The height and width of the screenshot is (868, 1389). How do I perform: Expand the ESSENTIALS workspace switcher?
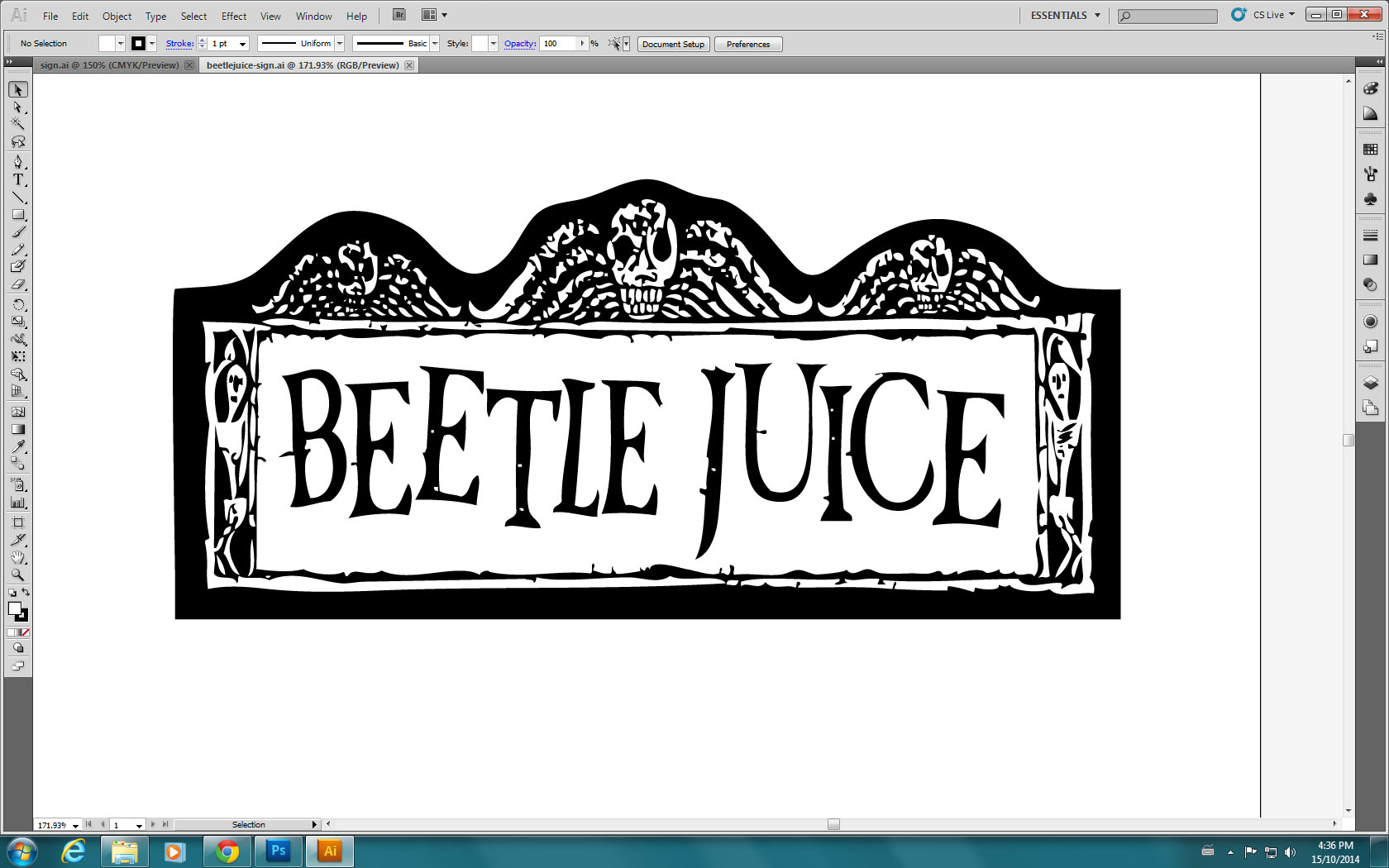[x=1063, y=15]
